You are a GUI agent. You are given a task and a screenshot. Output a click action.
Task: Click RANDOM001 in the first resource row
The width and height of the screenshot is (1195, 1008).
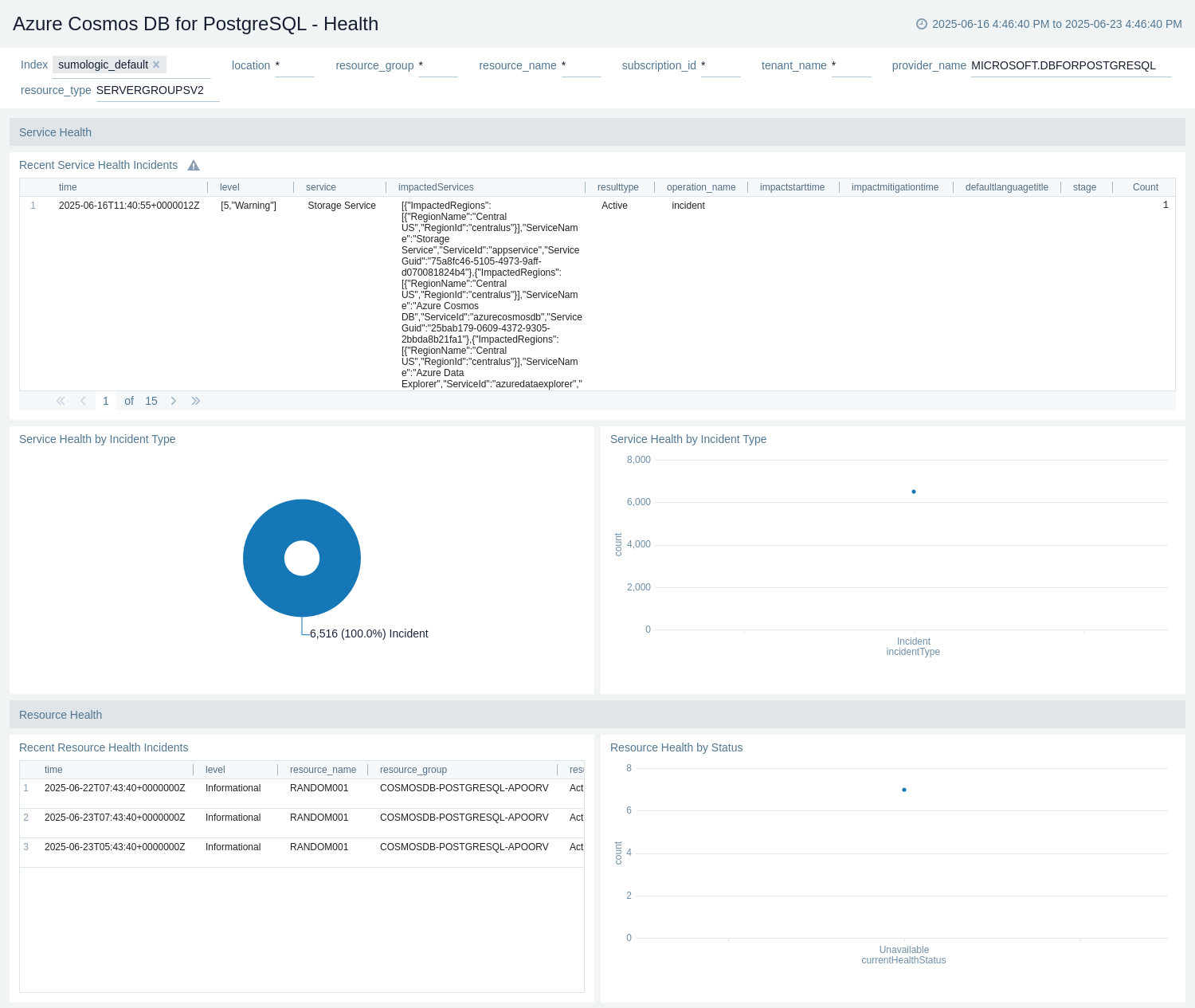point(319,788)
